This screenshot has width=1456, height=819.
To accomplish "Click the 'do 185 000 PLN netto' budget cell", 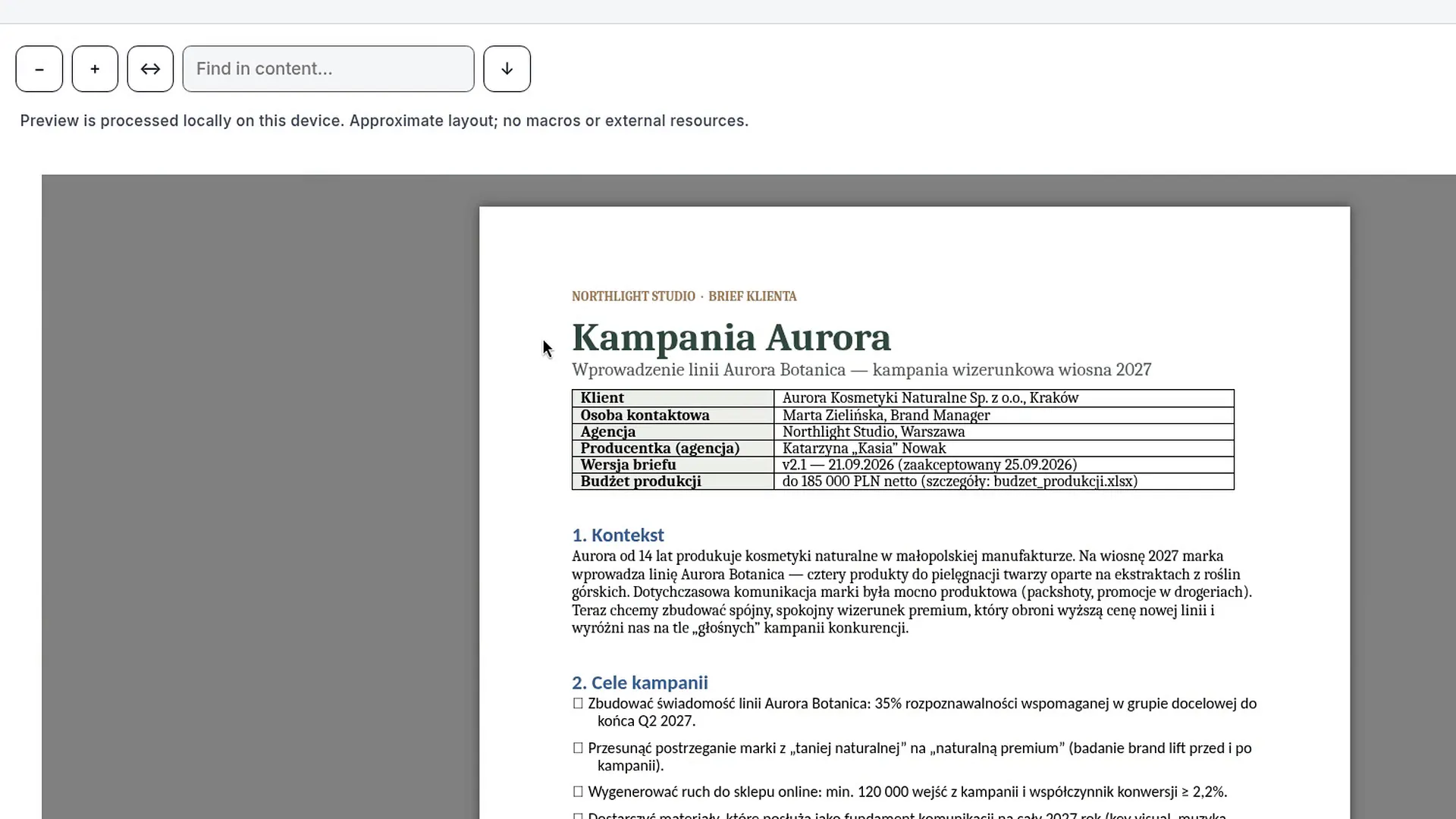I will (x=1004, y=482).
